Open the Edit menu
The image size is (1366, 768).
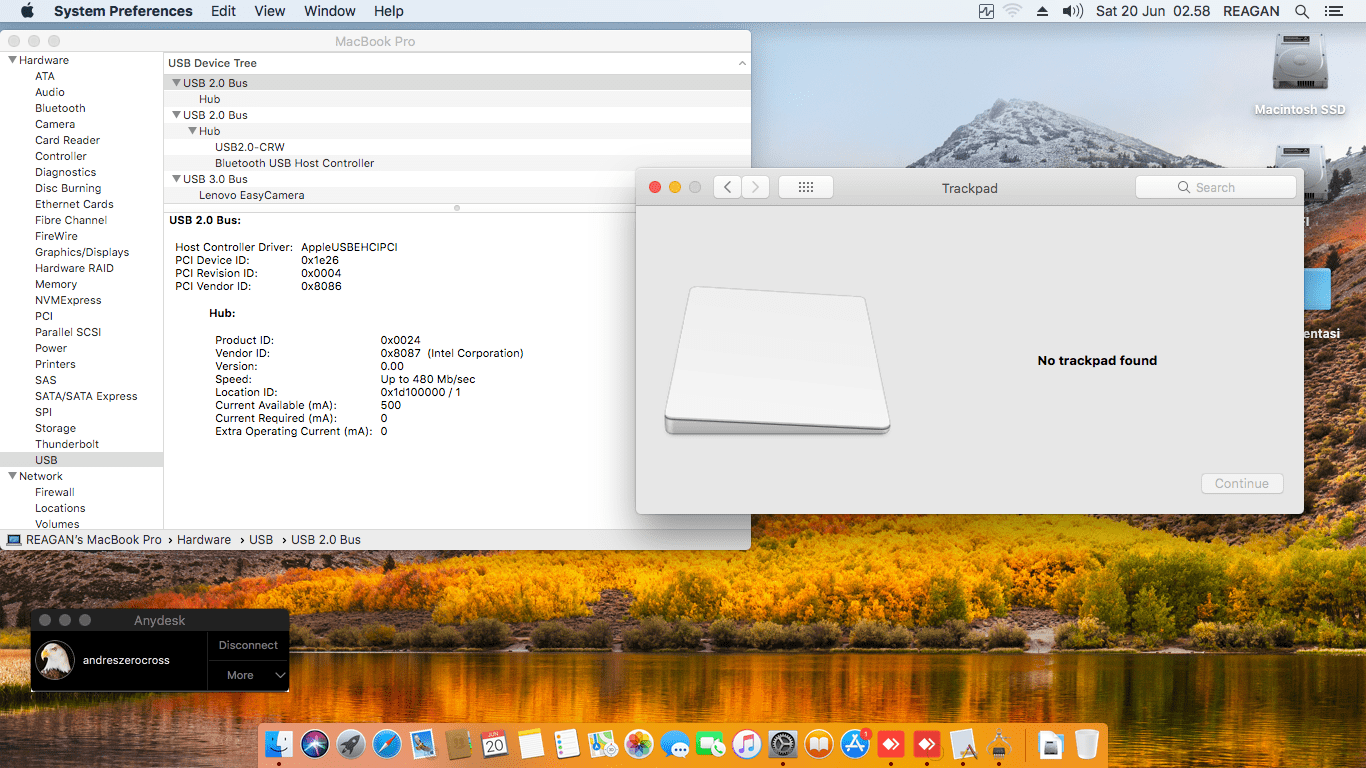click(223, 11)
